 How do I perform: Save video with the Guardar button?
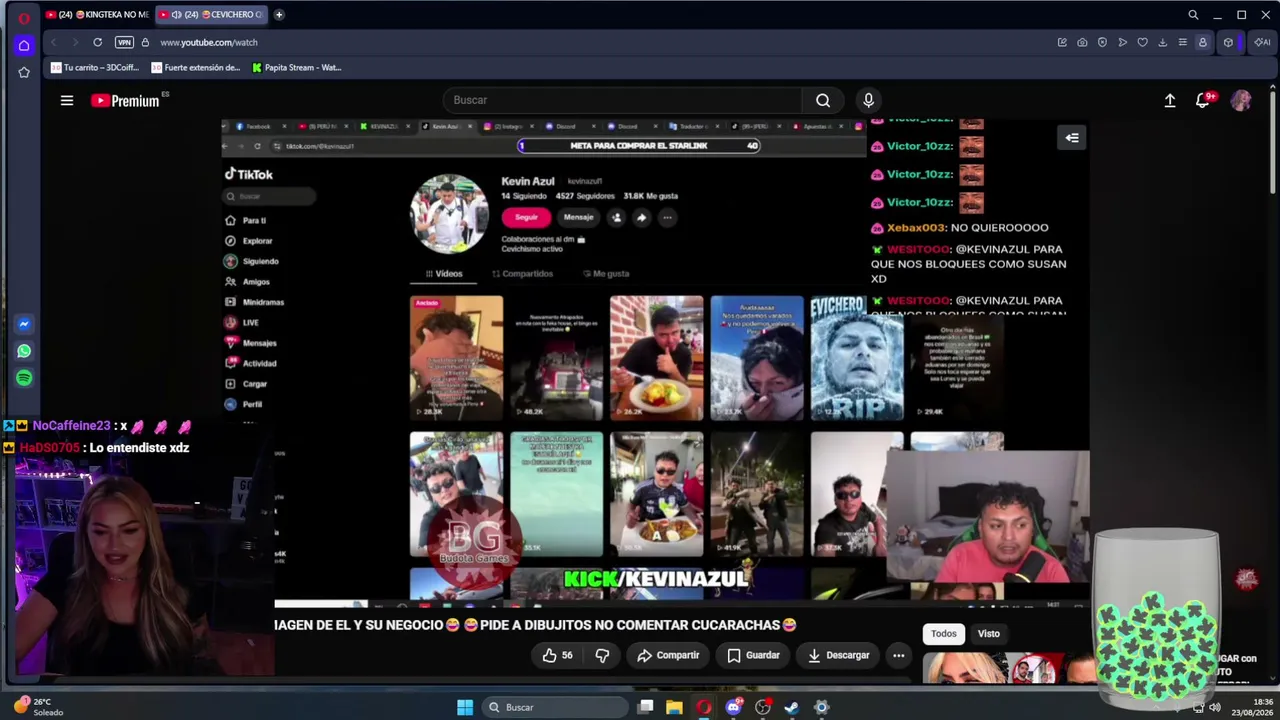753,655
